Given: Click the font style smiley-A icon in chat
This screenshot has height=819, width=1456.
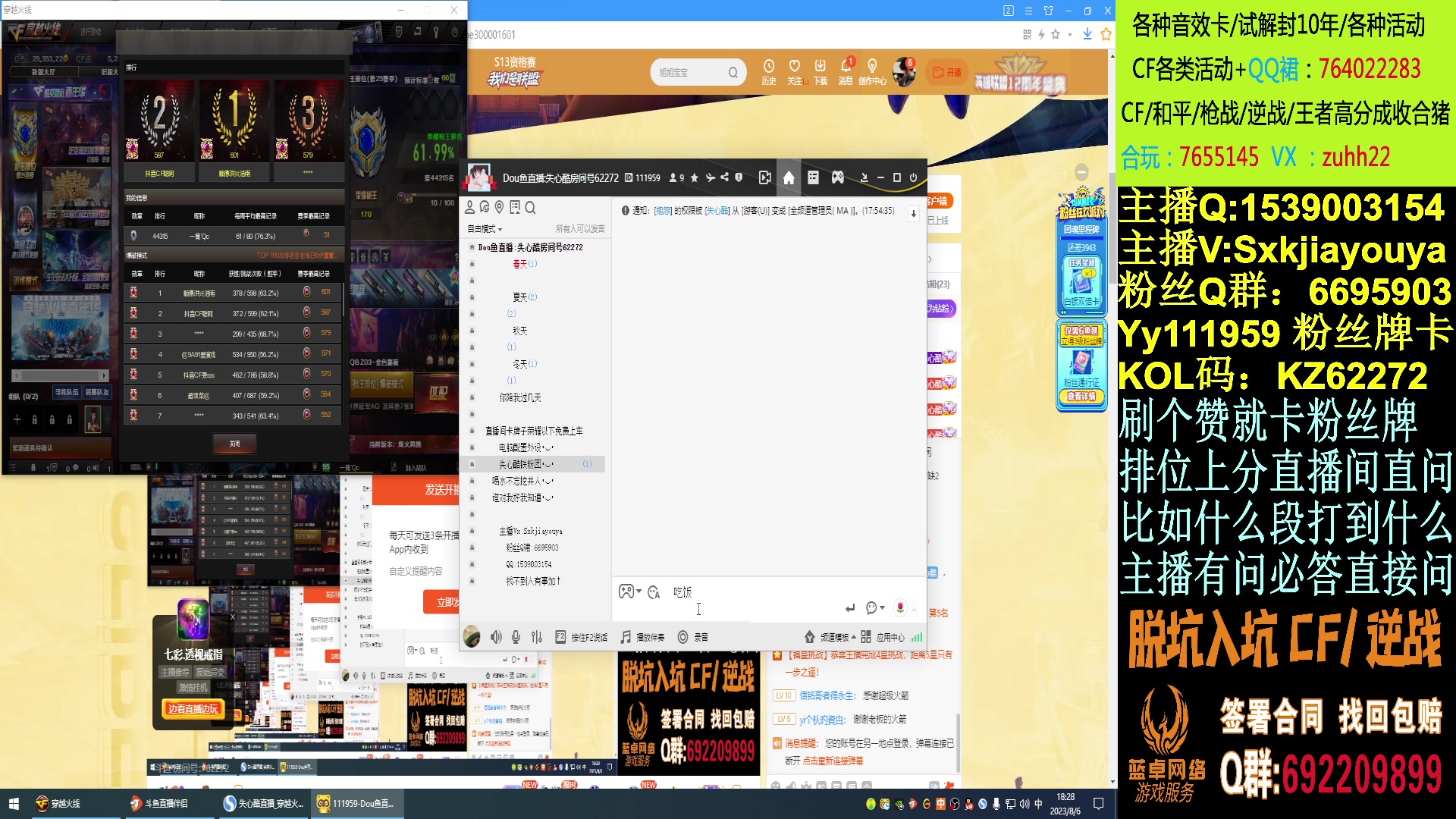Looking at the screenshot, I should tap(654, 591).
